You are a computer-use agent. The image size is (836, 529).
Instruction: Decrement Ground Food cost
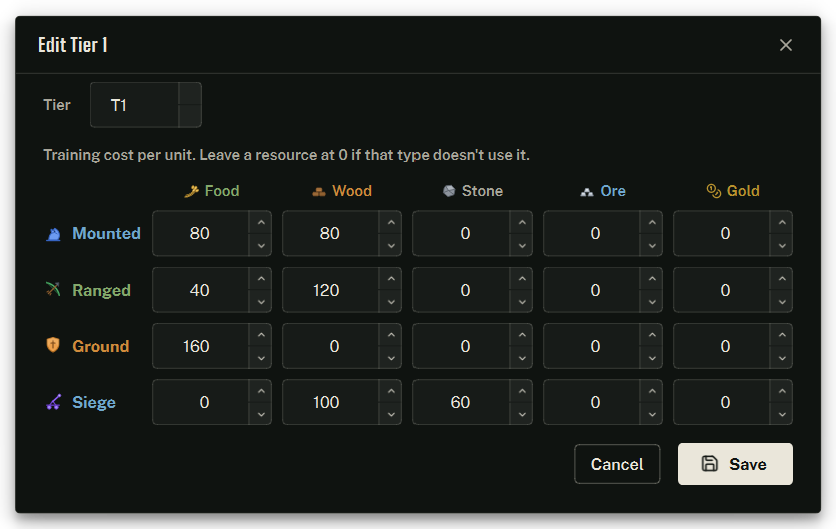pos(261,358)
